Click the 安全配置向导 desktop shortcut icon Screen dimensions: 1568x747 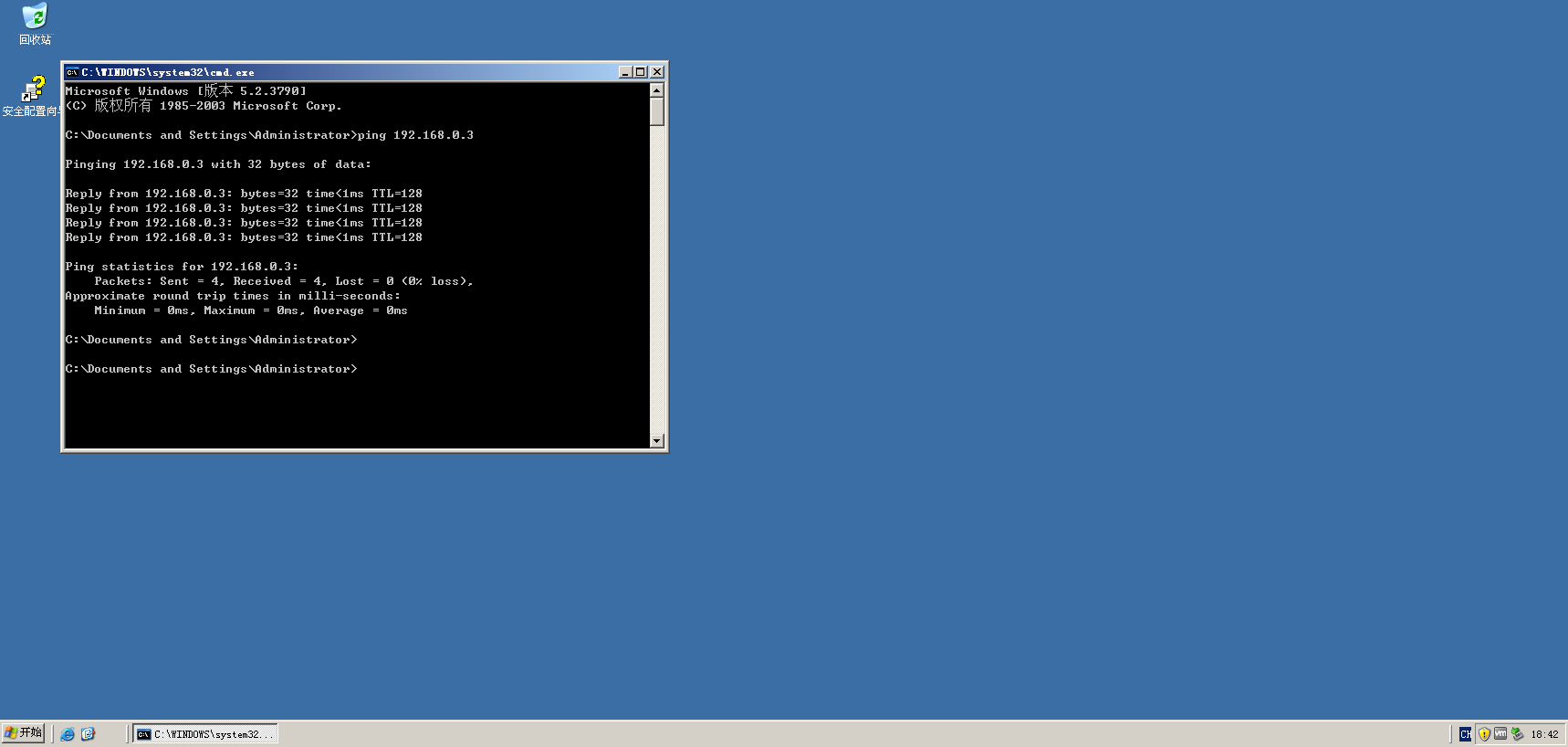[33, 89]
